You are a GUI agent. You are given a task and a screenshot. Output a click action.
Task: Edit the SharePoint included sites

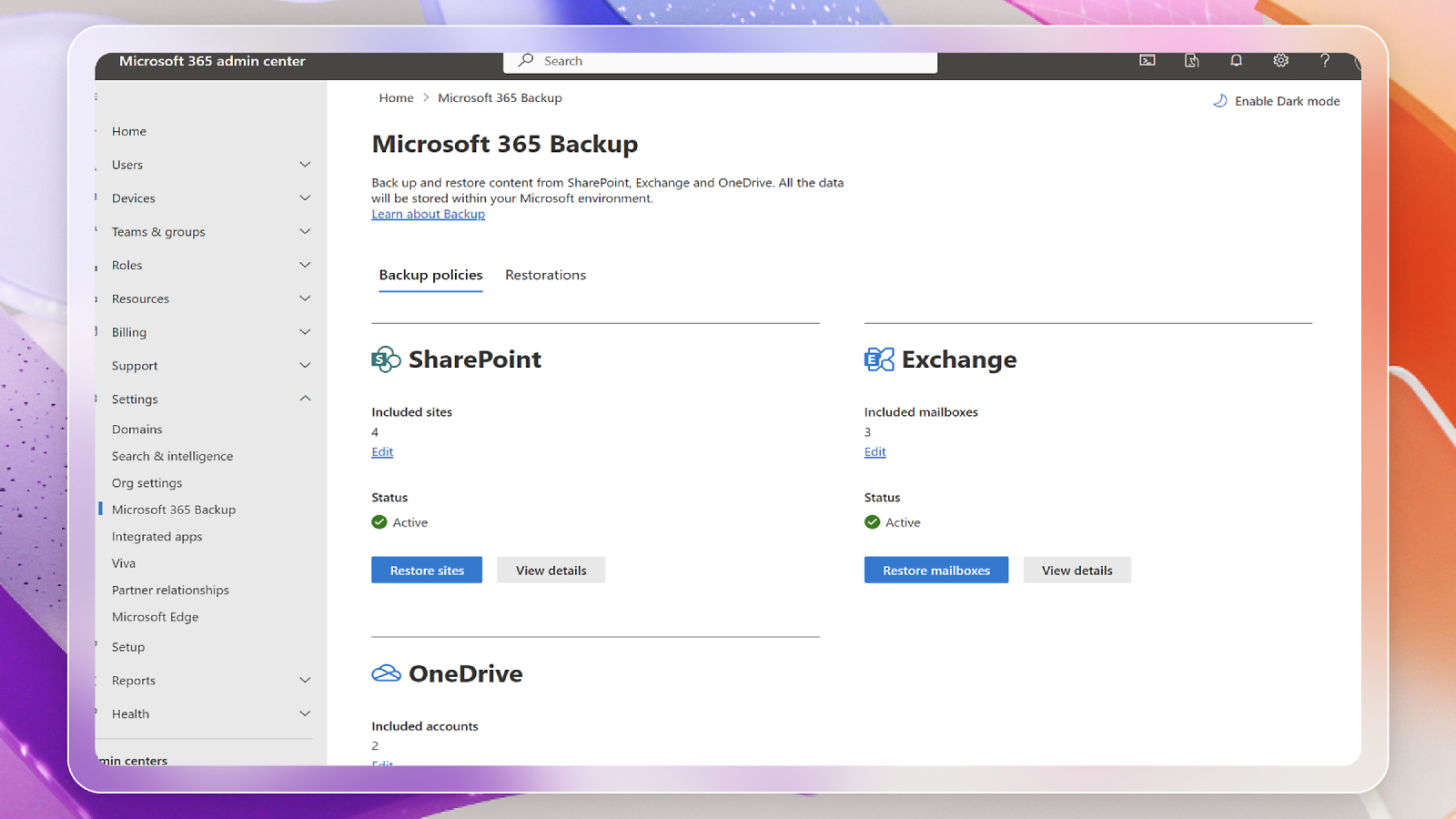[x=382, y=451]
